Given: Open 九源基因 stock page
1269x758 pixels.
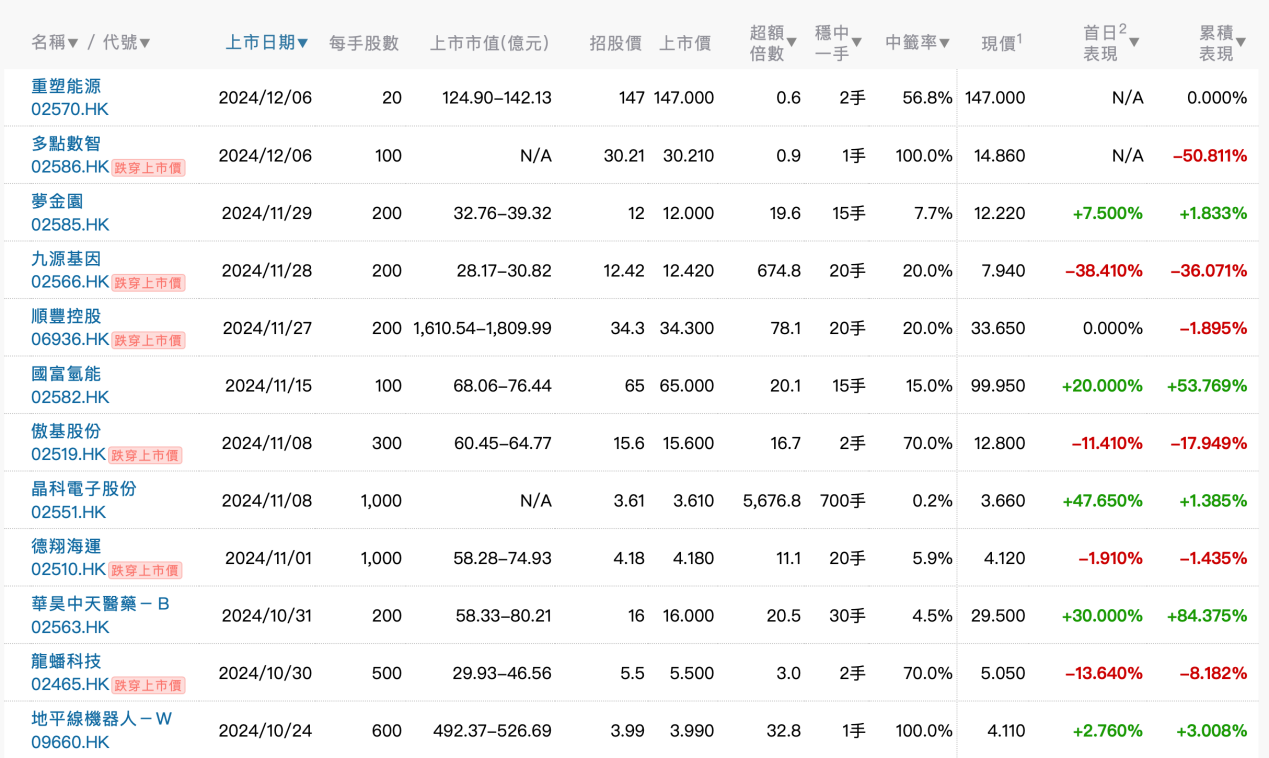Looking at the screenshot, I should click(x=66, y=259).
